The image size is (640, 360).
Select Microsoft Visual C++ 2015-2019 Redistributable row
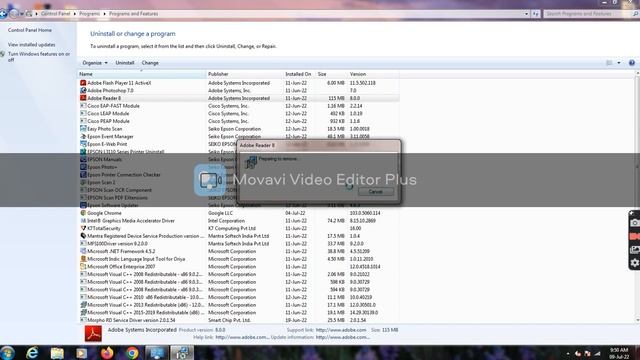pos(238,313)
